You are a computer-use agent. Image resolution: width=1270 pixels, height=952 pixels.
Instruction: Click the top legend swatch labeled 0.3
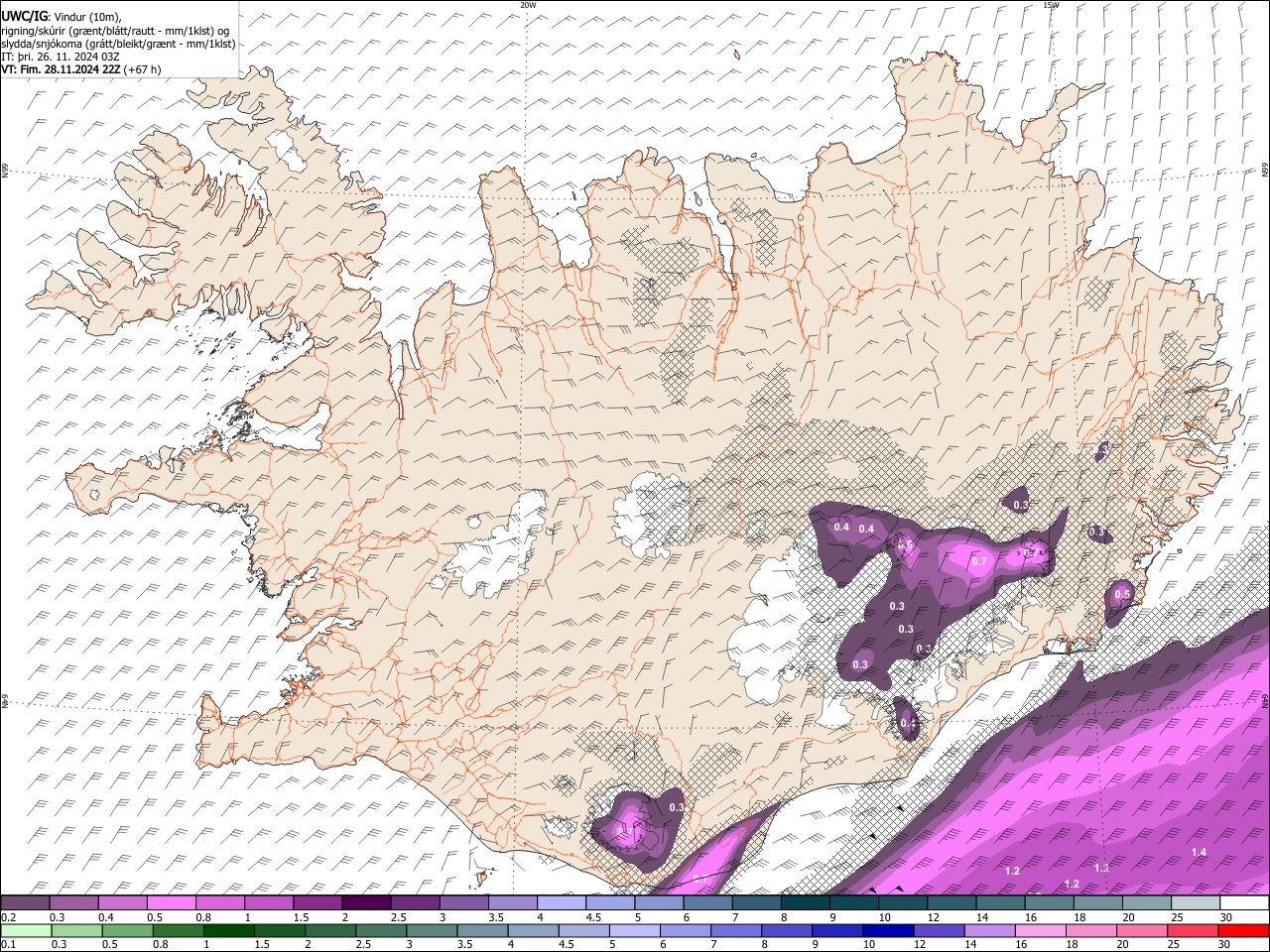tap(74, 902)
